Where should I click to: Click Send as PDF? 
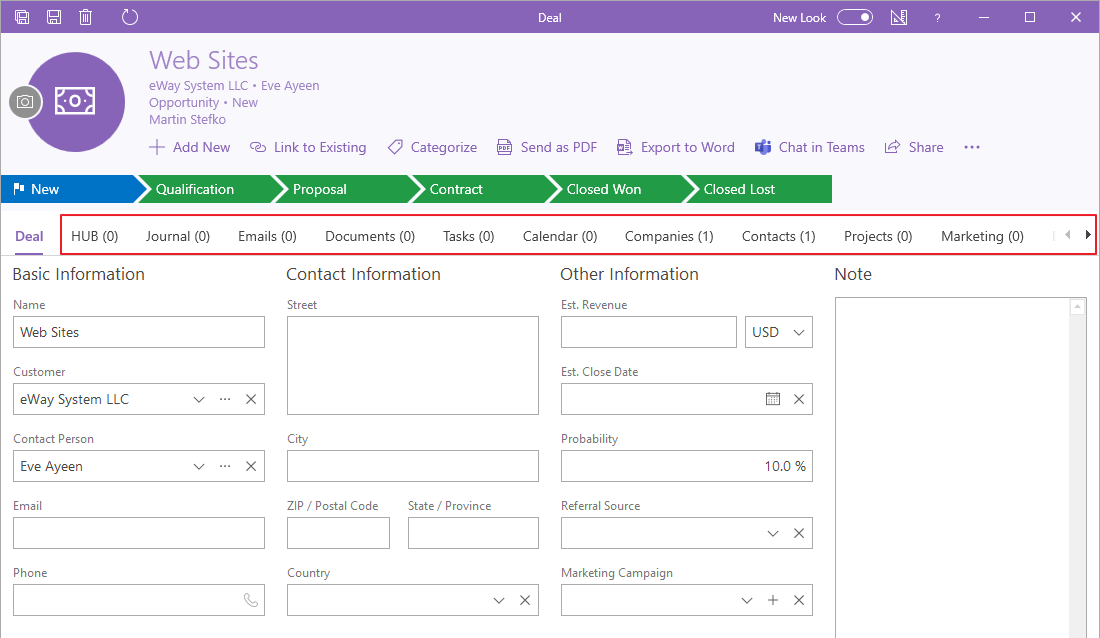(547, 147)
